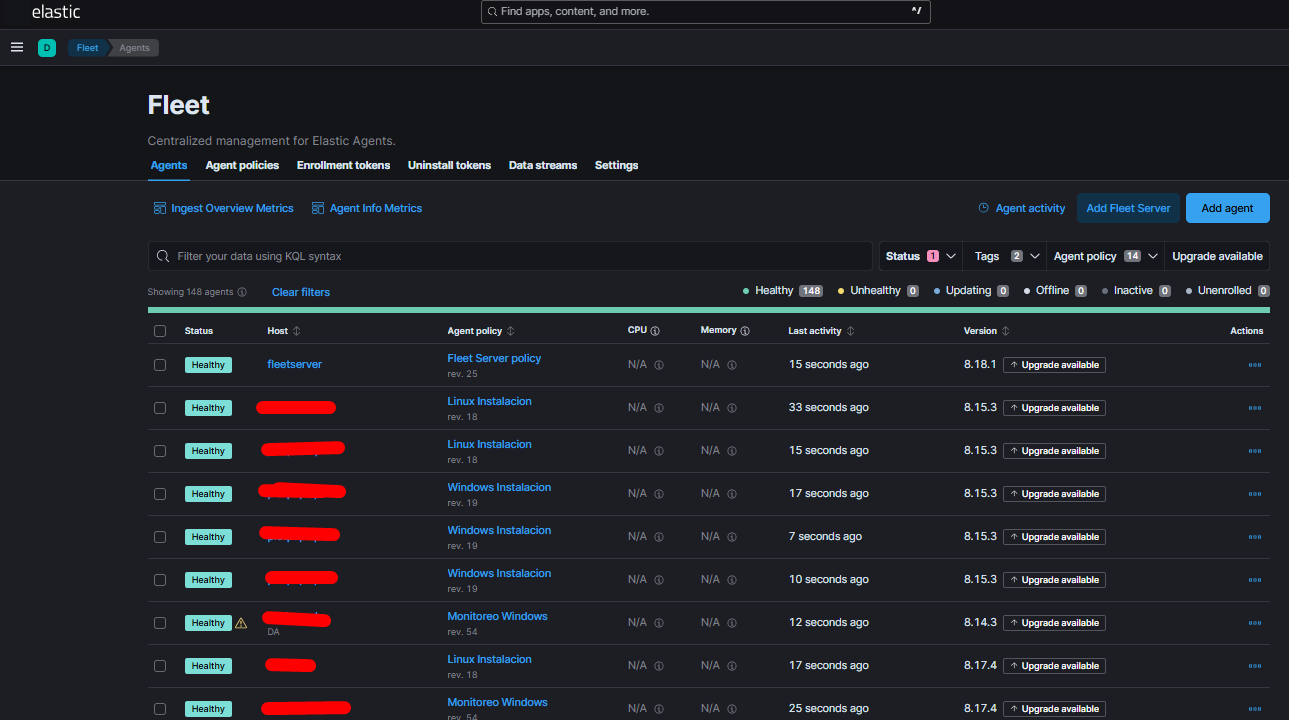Sort the table by the Host column

tap(284, 331)
